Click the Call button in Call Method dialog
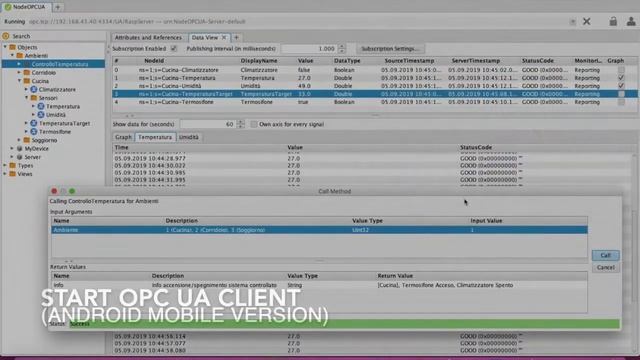This screenshot has width=640, height=360. (x=605, y=255)
